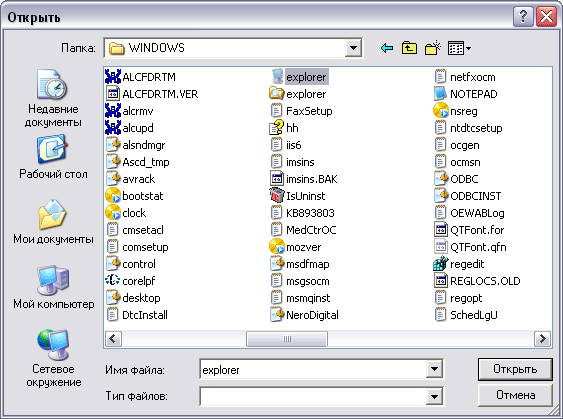
Task: Select the highlighted explorer application
Action: pos(299,77)
